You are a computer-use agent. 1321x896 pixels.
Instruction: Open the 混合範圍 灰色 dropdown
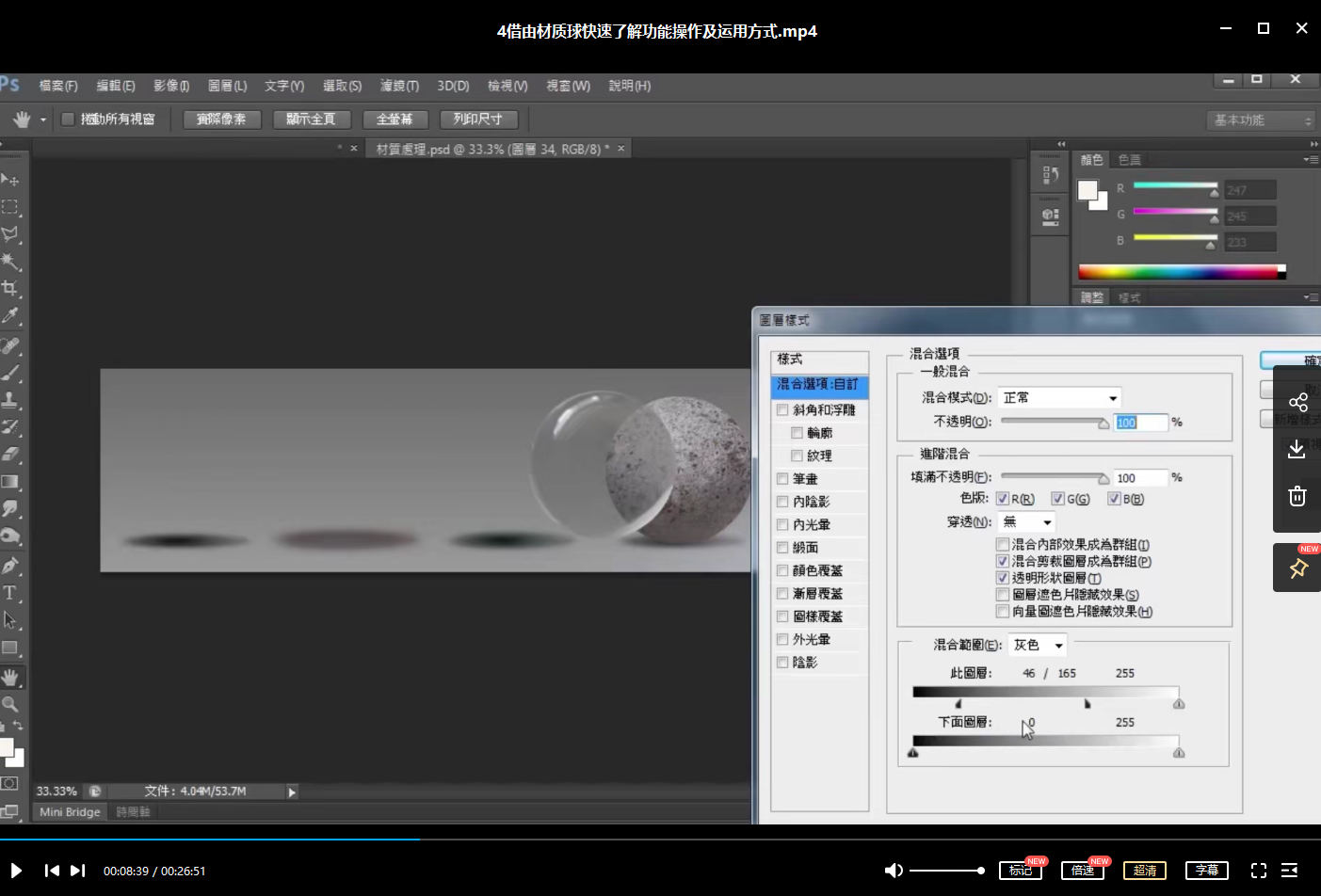pyautogui.click(x=1038, y=645)
